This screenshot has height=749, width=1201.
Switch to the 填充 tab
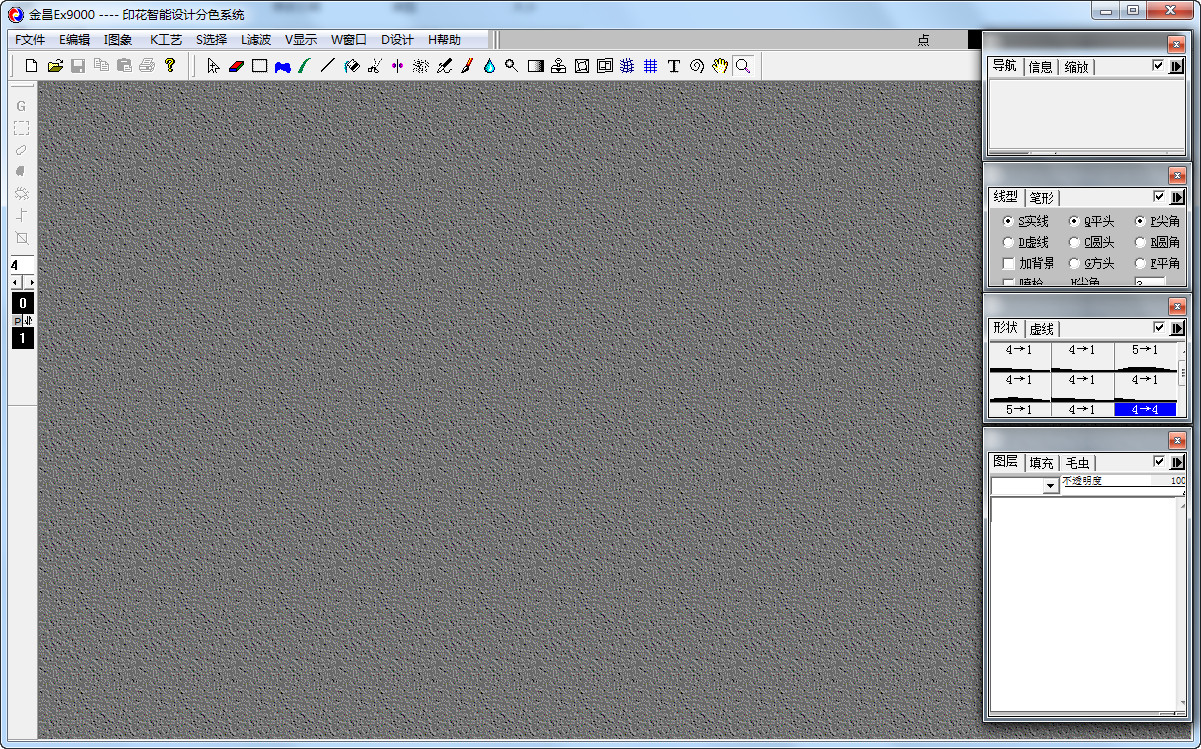(1041, 462)
